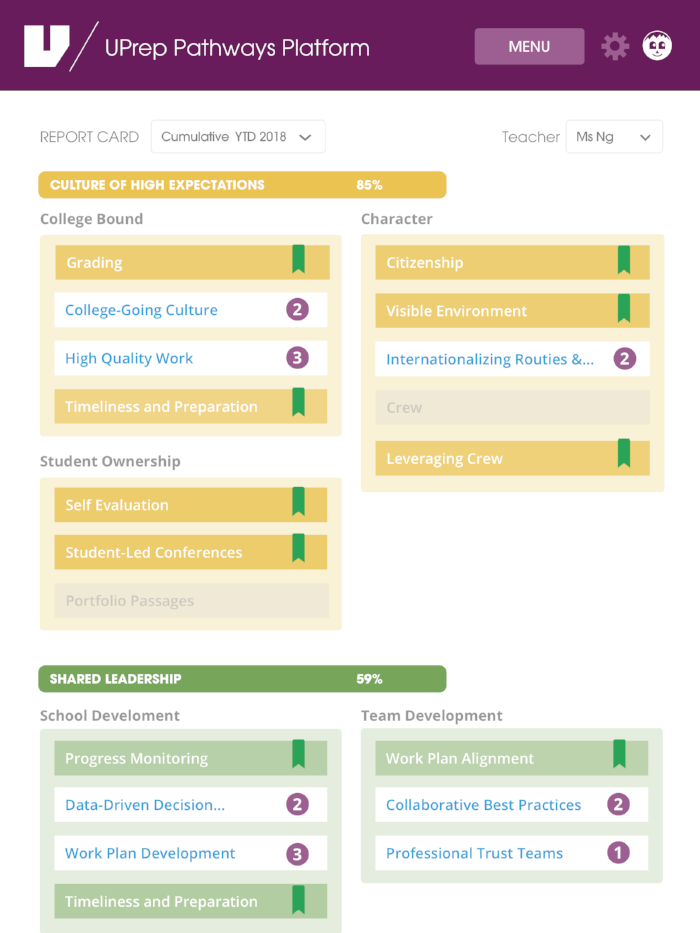
Task: Click the UPrep U logo
Action: click(46, 46)
